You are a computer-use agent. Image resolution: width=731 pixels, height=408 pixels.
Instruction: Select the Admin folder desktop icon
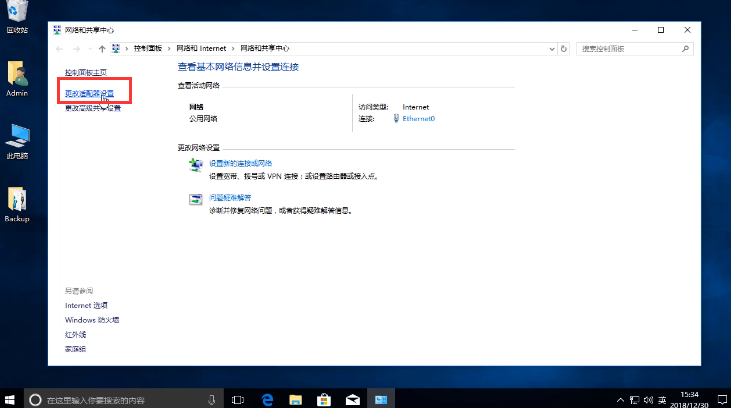click(x=17, y=79)
